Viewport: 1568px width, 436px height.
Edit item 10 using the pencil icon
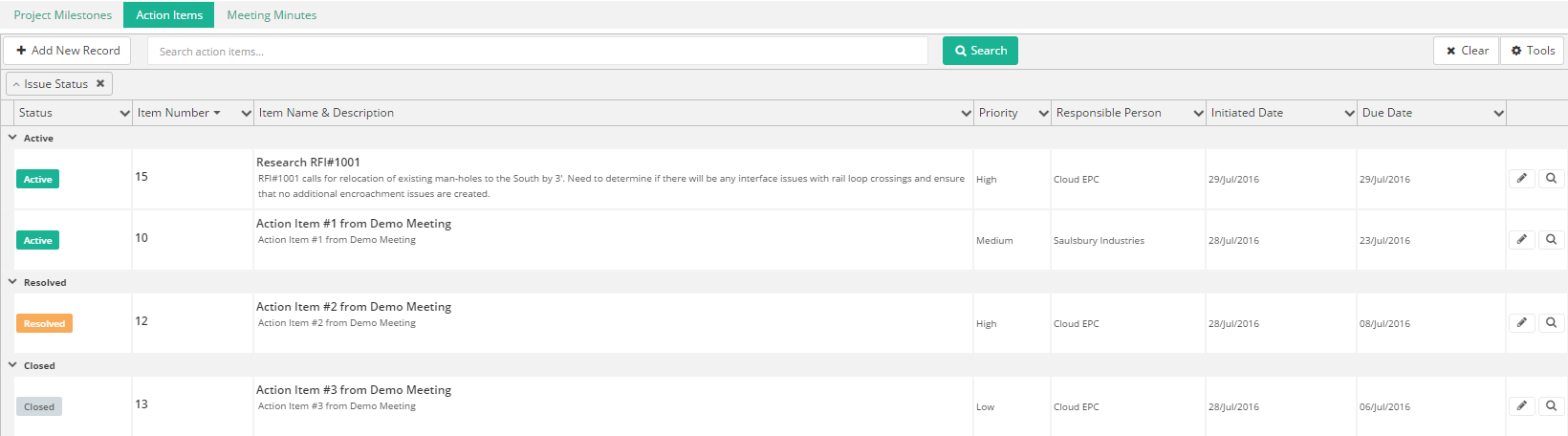coord(1521,240)
